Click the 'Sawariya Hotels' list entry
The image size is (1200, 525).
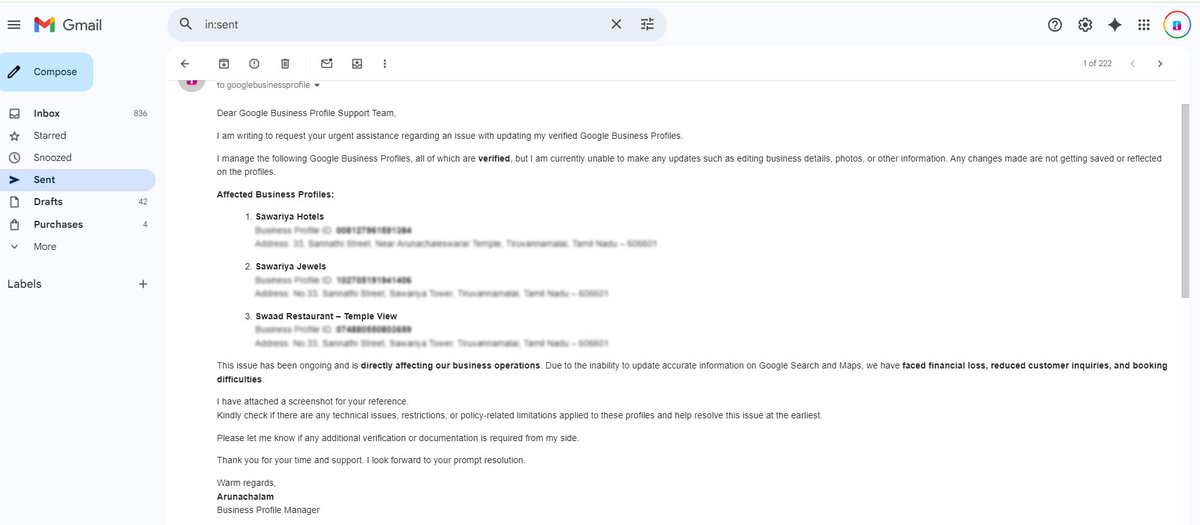click(x=290, y=217)
